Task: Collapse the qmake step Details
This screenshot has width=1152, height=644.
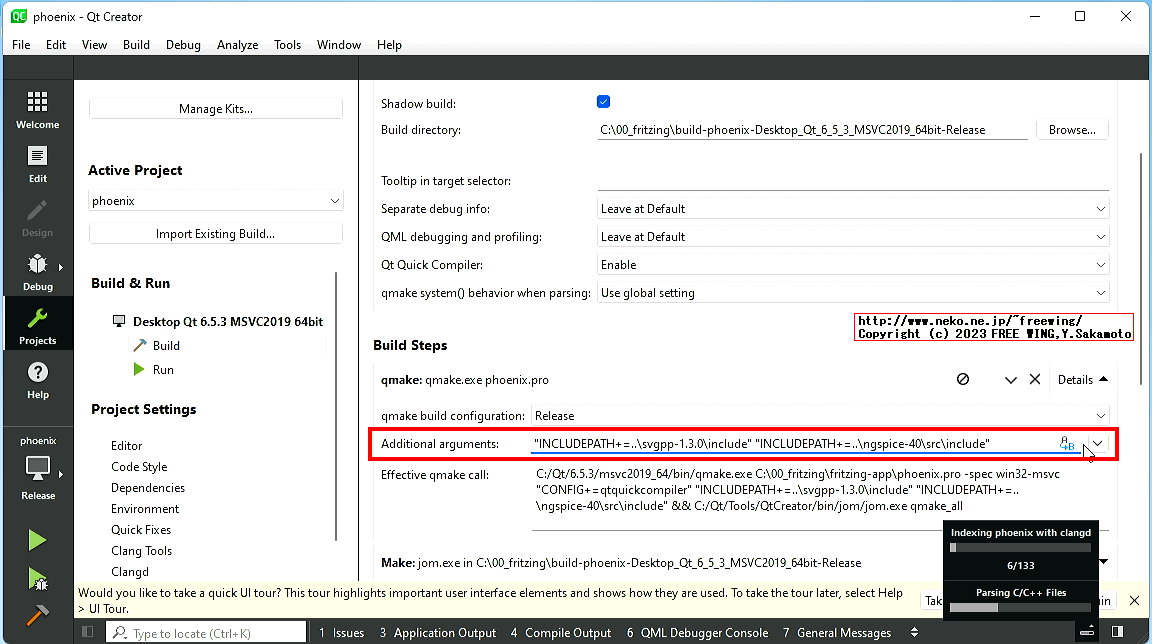Action: coord(1081,379)
